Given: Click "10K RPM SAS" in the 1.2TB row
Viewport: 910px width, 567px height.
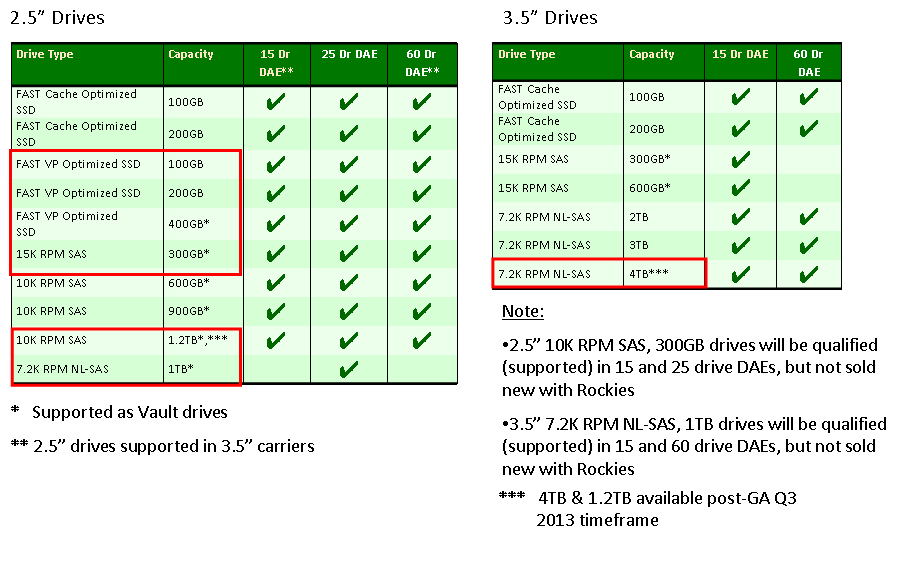Looking at the screenshot, I should (x=51, y=340).
